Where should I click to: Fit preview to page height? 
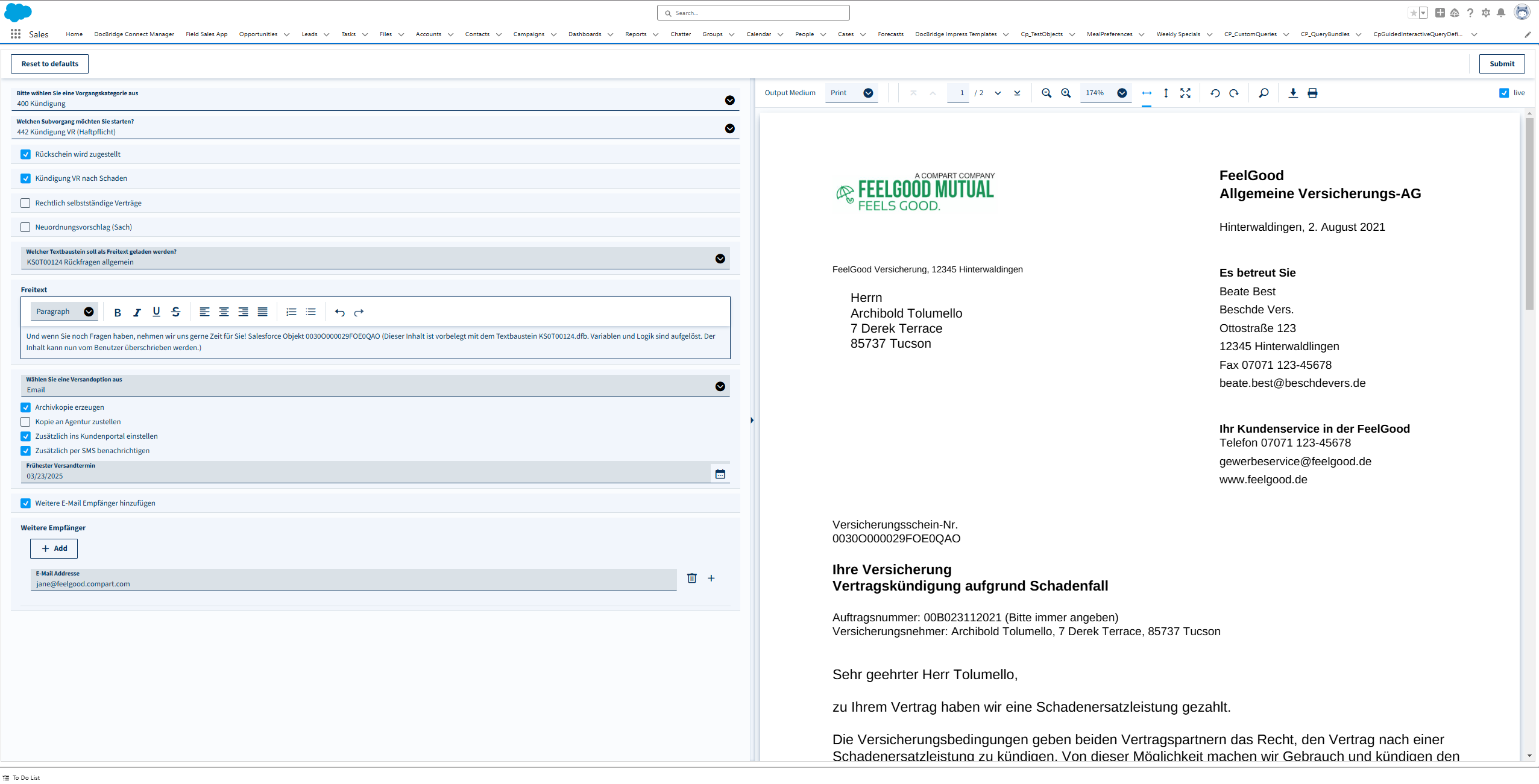1166,93
